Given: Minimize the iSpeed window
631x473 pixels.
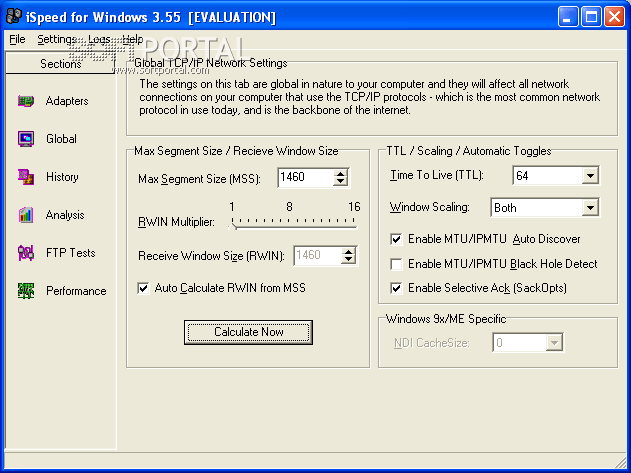Looking at the screenshot, I should pyautogui.click(x=568, y=17).
